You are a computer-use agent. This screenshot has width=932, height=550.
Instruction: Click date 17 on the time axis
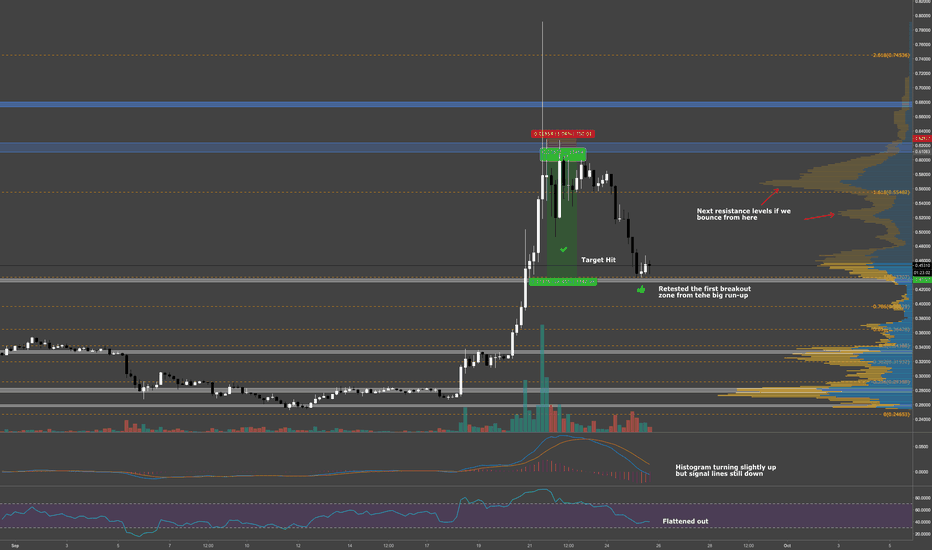click(427, 545)
